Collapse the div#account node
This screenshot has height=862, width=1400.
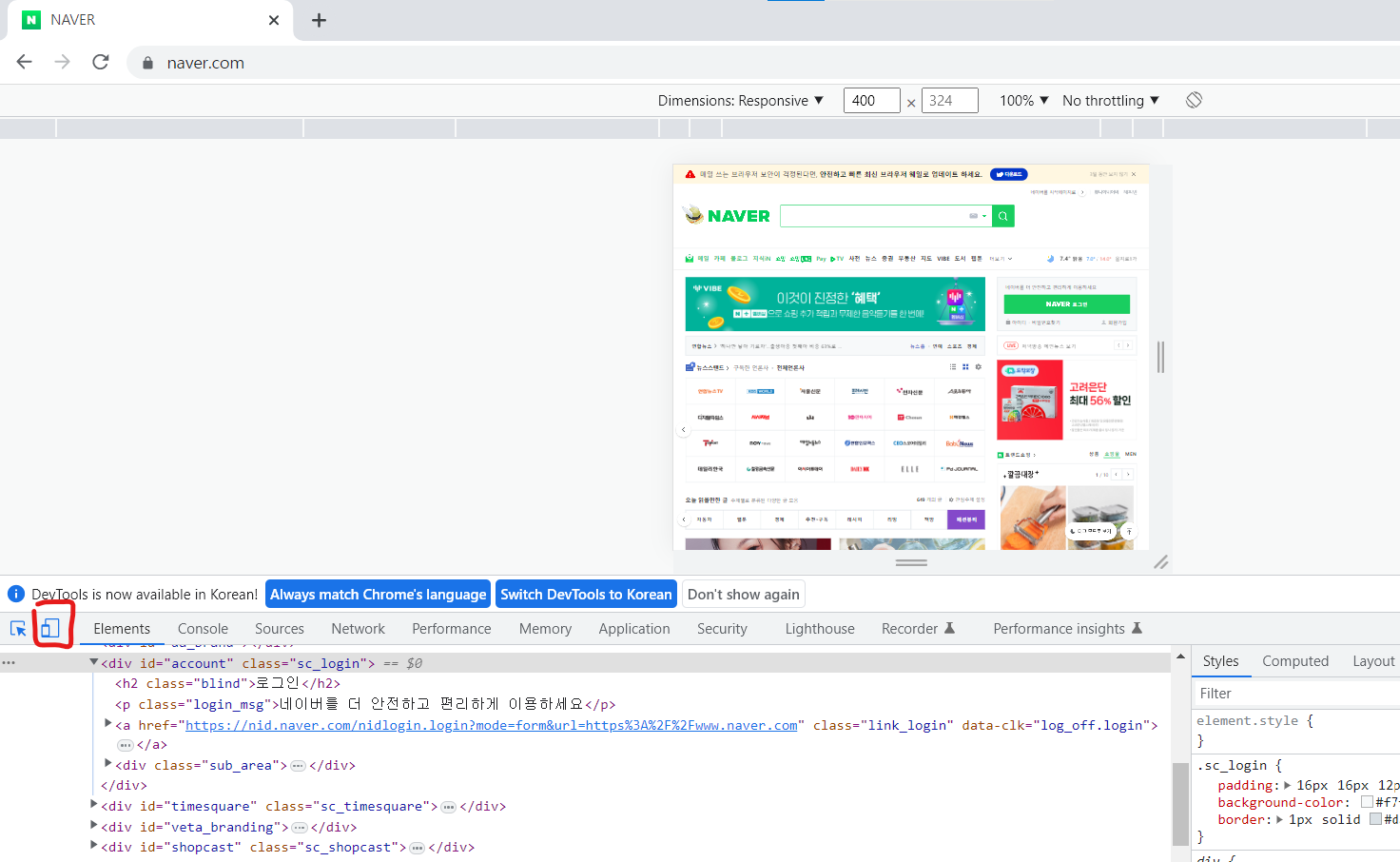pyautogui.click(x=94, y=662)
